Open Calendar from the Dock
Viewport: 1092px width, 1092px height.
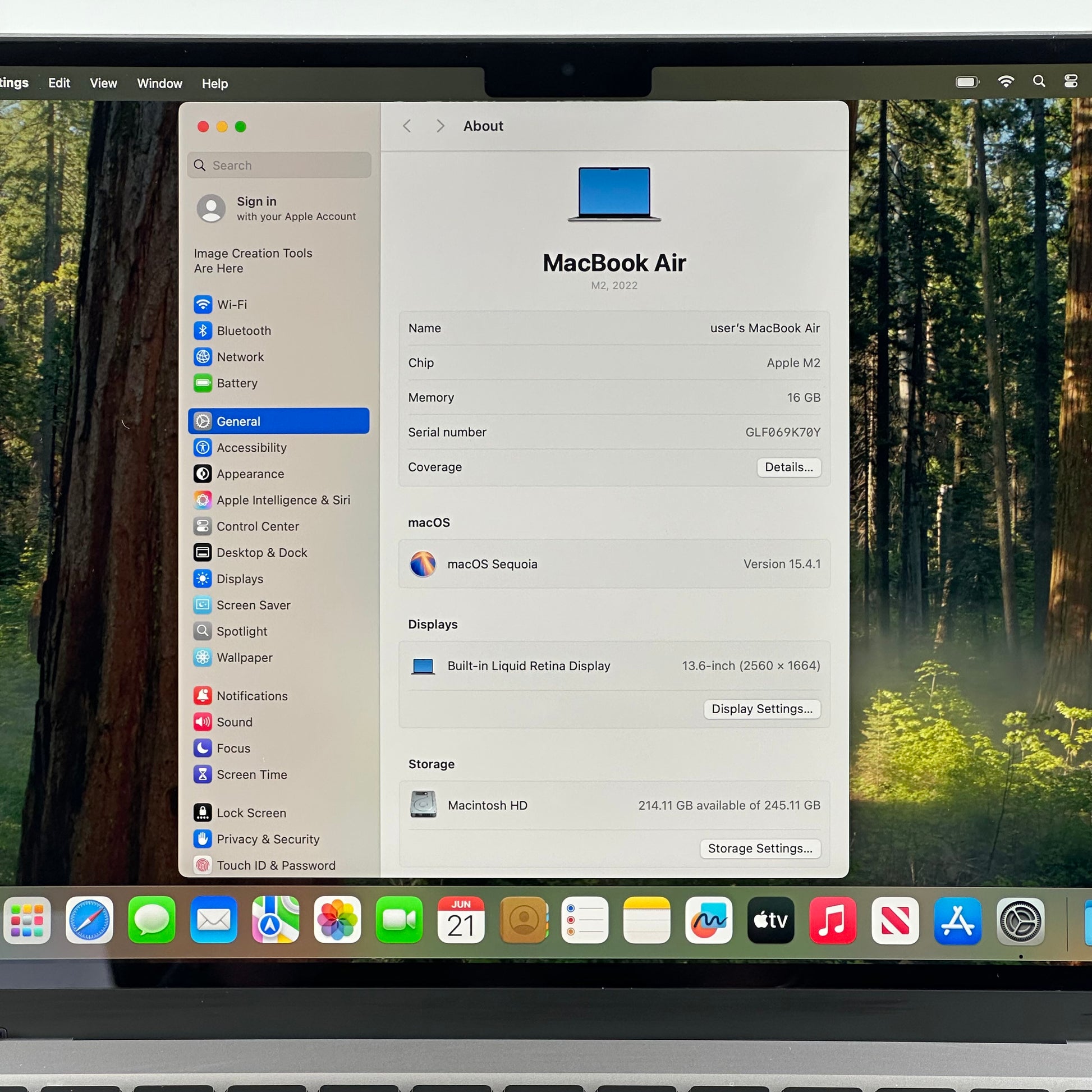461,920
